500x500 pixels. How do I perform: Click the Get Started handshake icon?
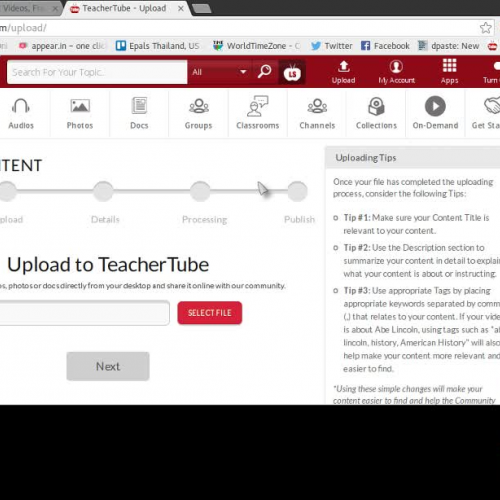pos(492,105)
